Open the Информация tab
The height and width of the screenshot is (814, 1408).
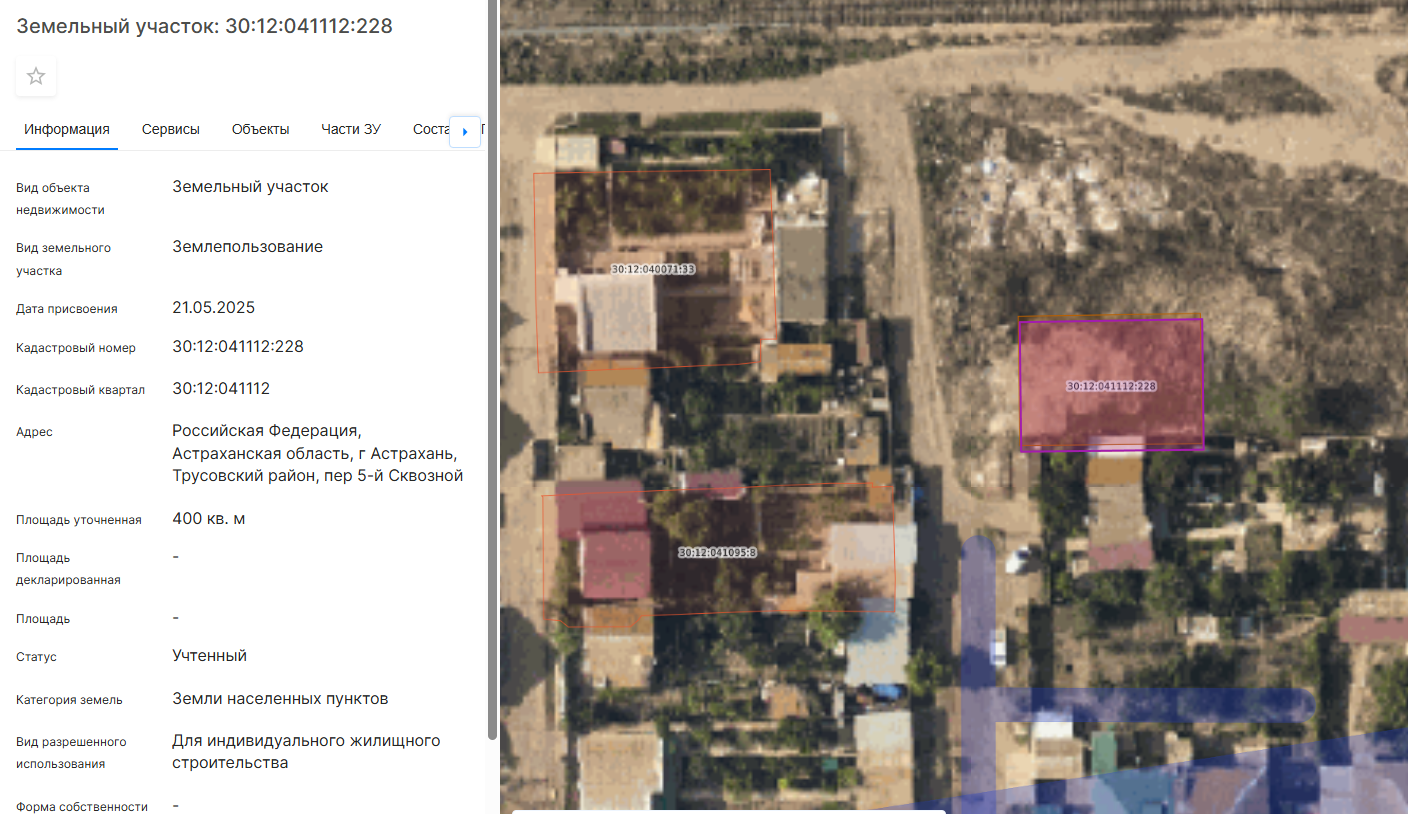67,129
